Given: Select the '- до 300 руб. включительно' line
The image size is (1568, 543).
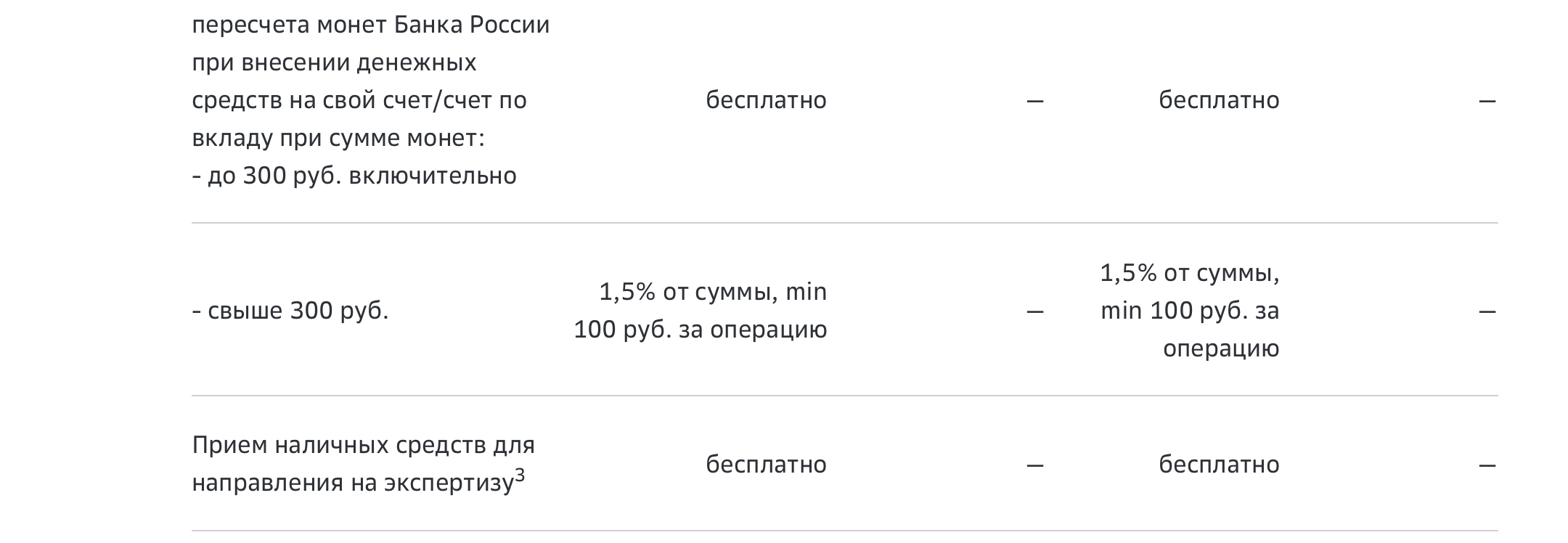Looking at the screenshot, I should (354, 176).
